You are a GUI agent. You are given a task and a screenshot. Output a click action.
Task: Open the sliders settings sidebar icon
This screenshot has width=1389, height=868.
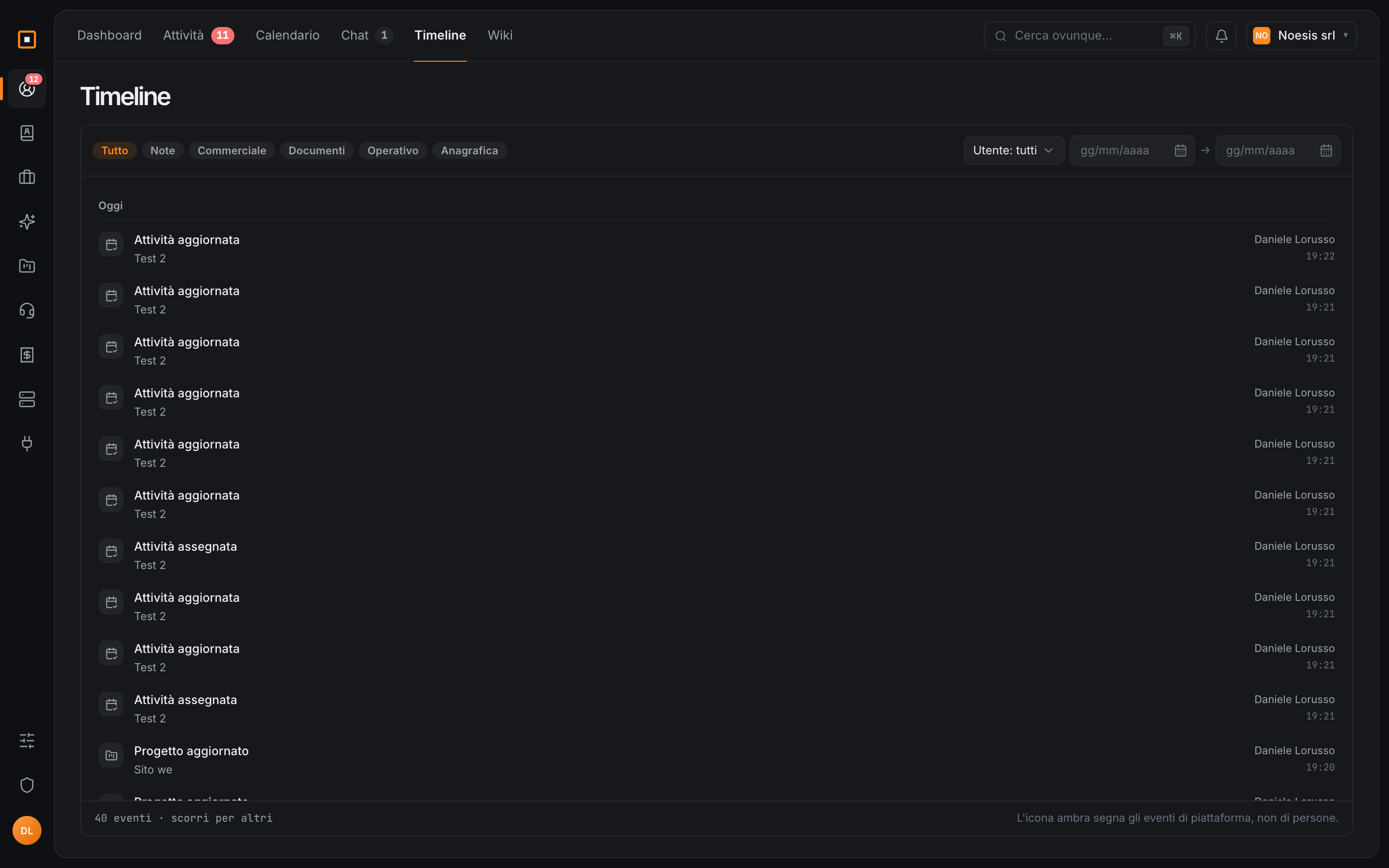point(27,741)
